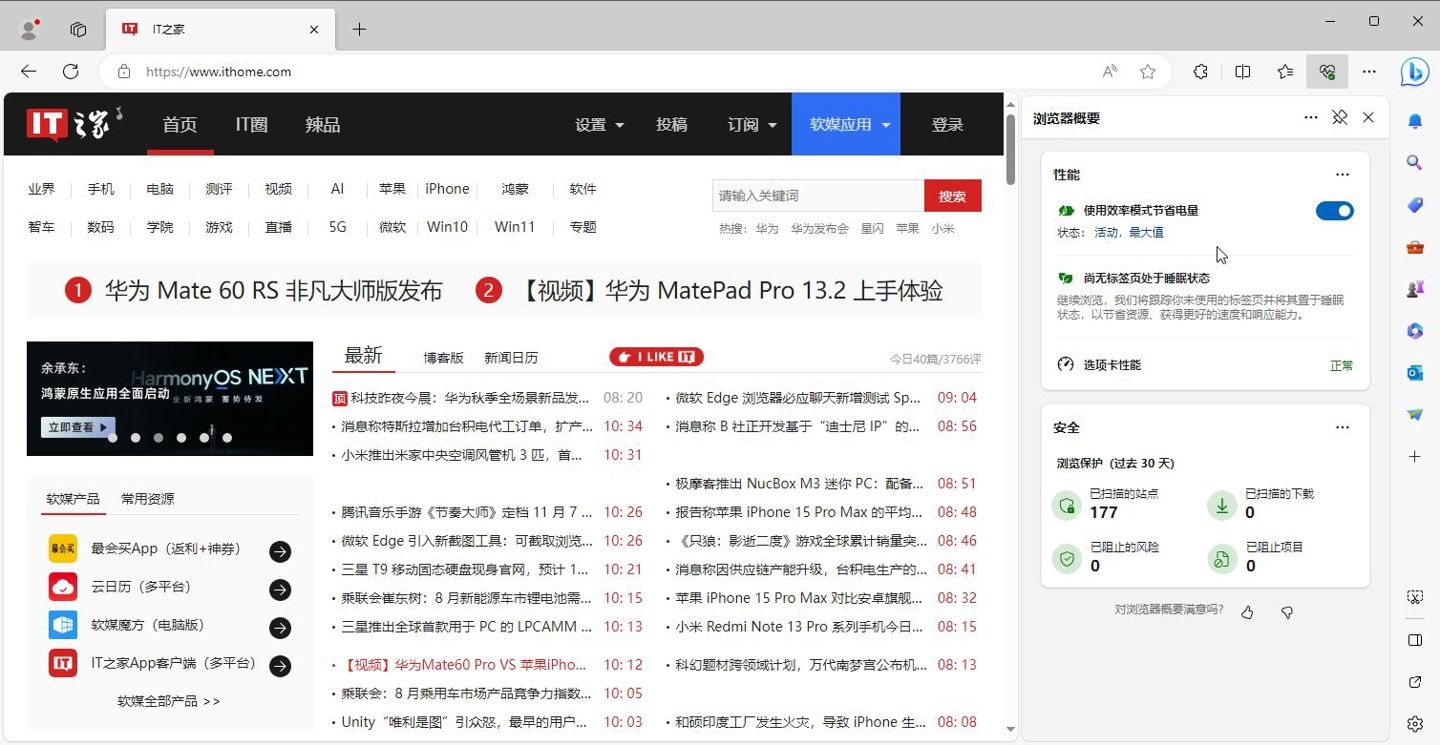The width and height of the screenshot is (1440, 745).
Task: Open the extensions puzzle icon
Action: (1201, 71)
